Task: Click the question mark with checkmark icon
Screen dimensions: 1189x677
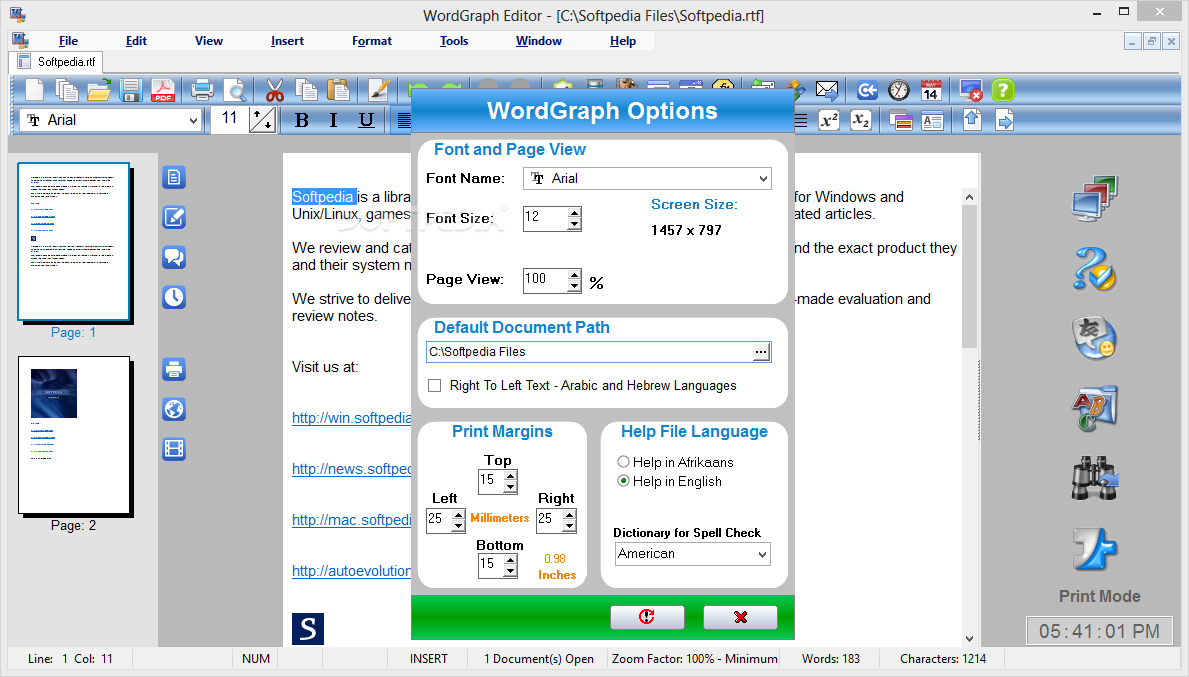Action: [1095, 268]
